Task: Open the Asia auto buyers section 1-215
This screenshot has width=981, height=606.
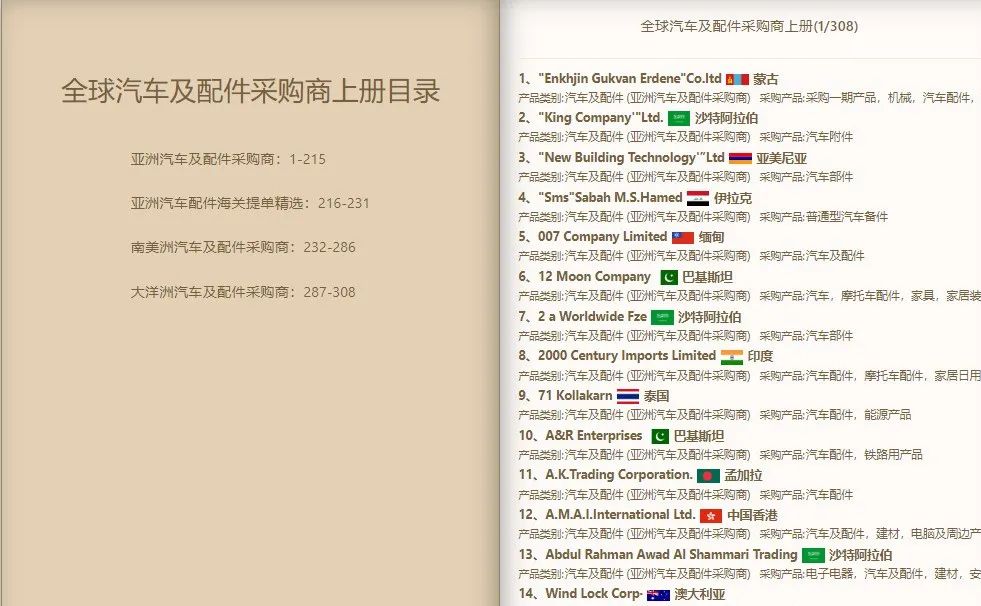Action: coord(228,159)
